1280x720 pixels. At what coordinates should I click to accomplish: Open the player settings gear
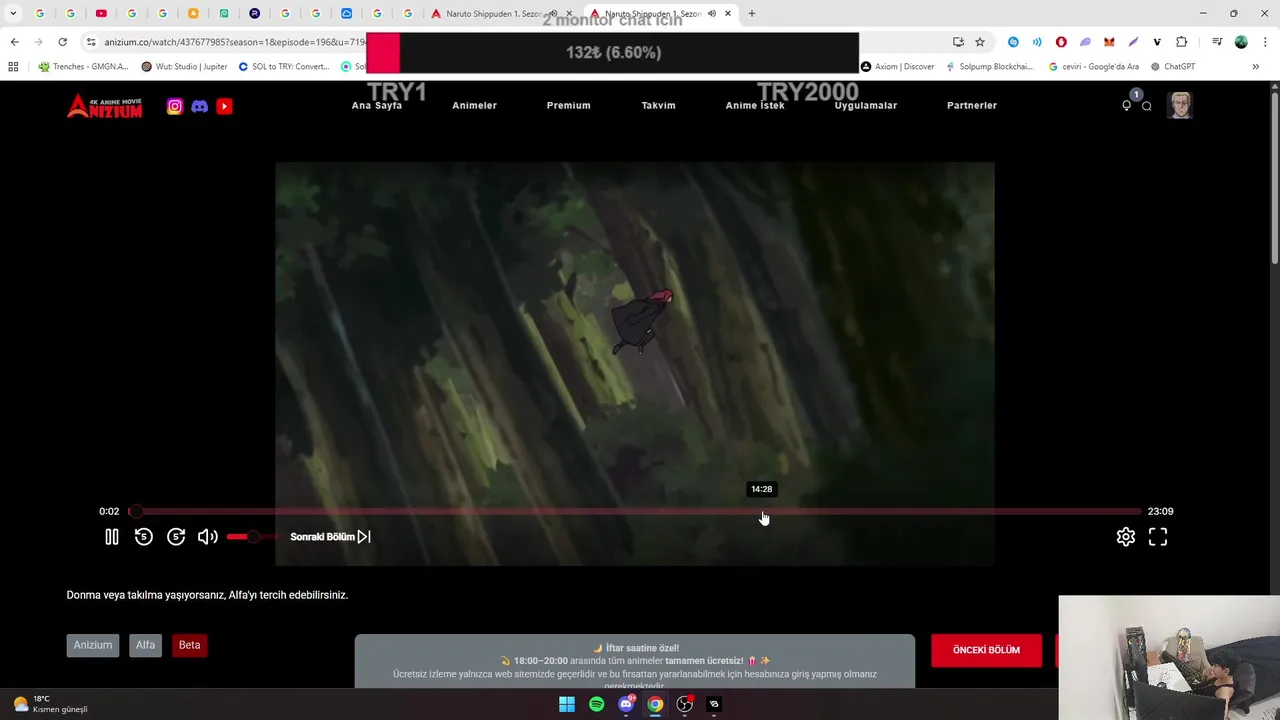point(1126,537)
